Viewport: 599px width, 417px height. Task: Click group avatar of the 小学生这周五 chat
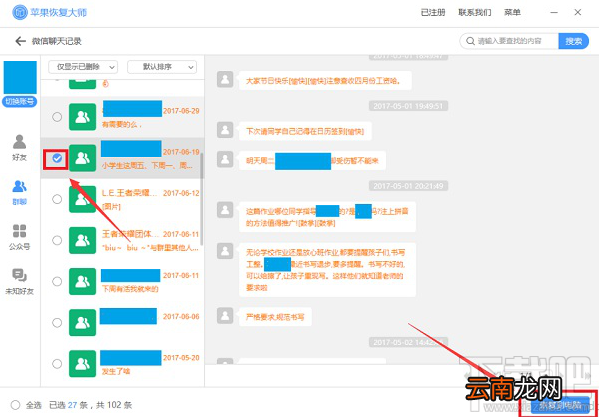(x=83, y=158)
